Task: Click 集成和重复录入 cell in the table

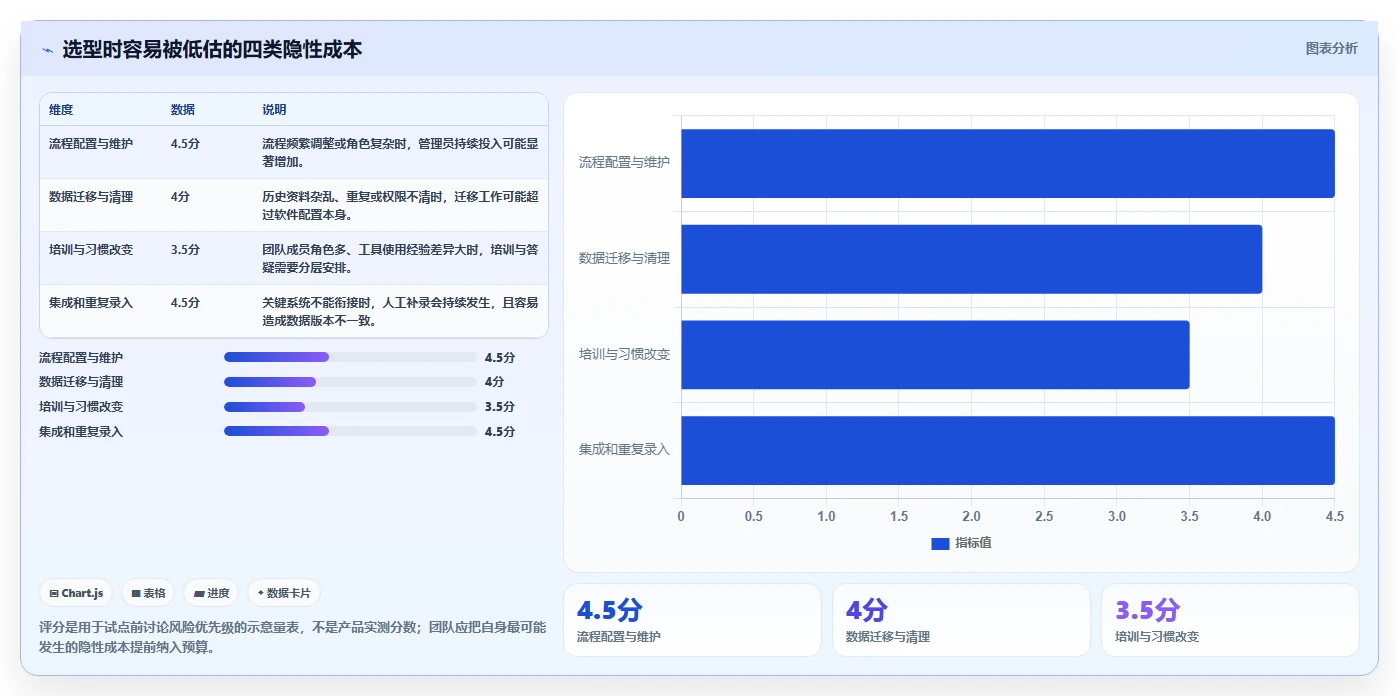Action: click(91, 303)
